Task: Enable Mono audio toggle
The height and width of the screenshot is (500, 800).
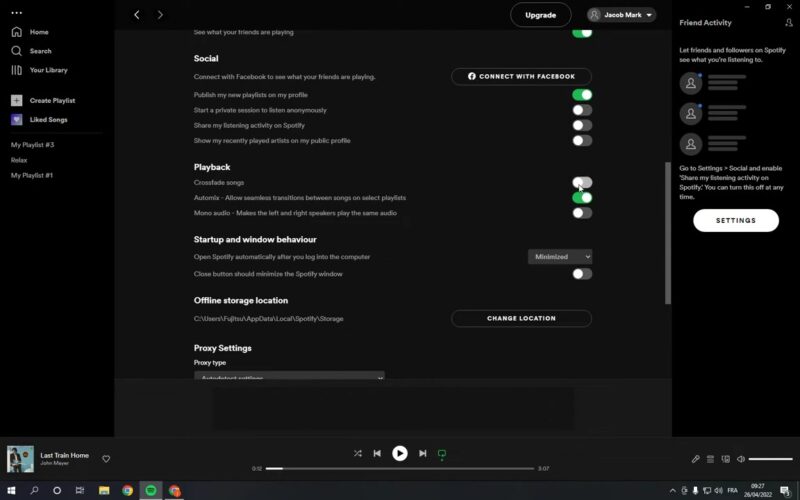Action: pyautogui.click(x=582, y=213)
